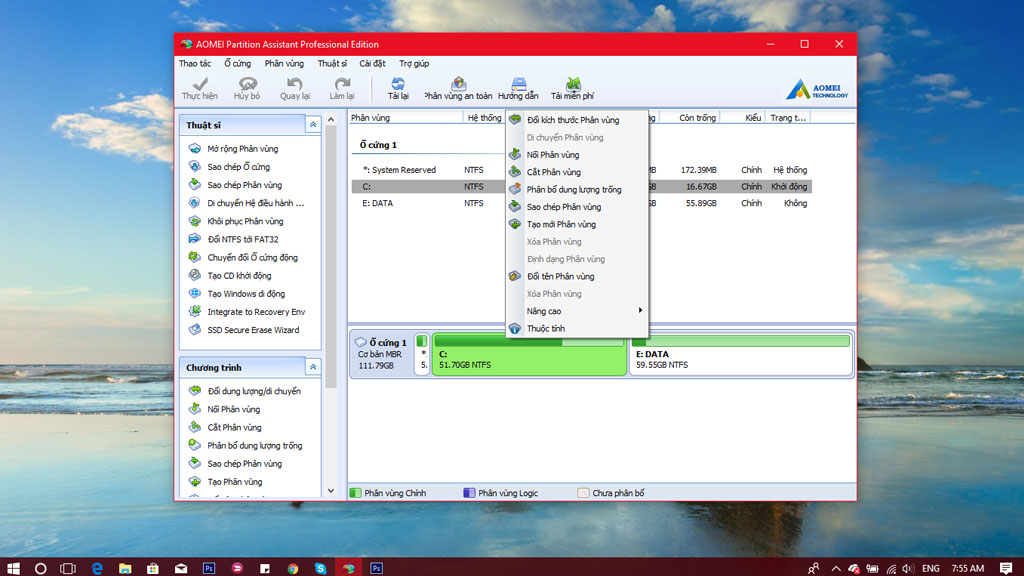Click the Sao chép Ổ cứng wizard icon
1024x576 pixels.
tap(195, 167)
